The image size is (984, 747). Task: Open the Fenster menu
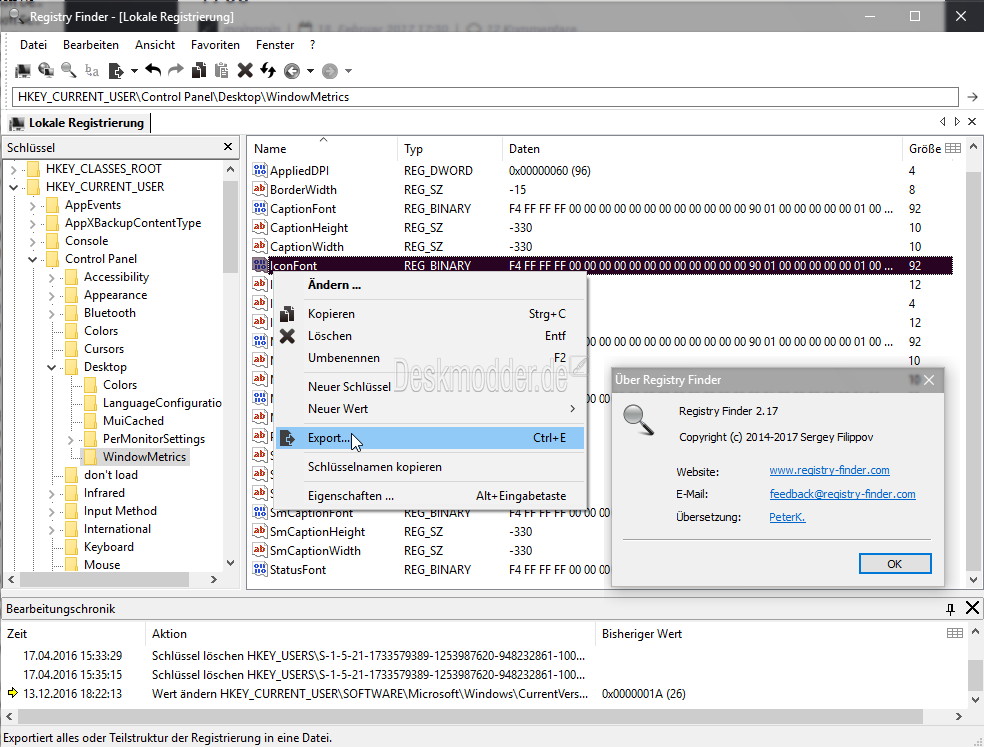(275, 45)
